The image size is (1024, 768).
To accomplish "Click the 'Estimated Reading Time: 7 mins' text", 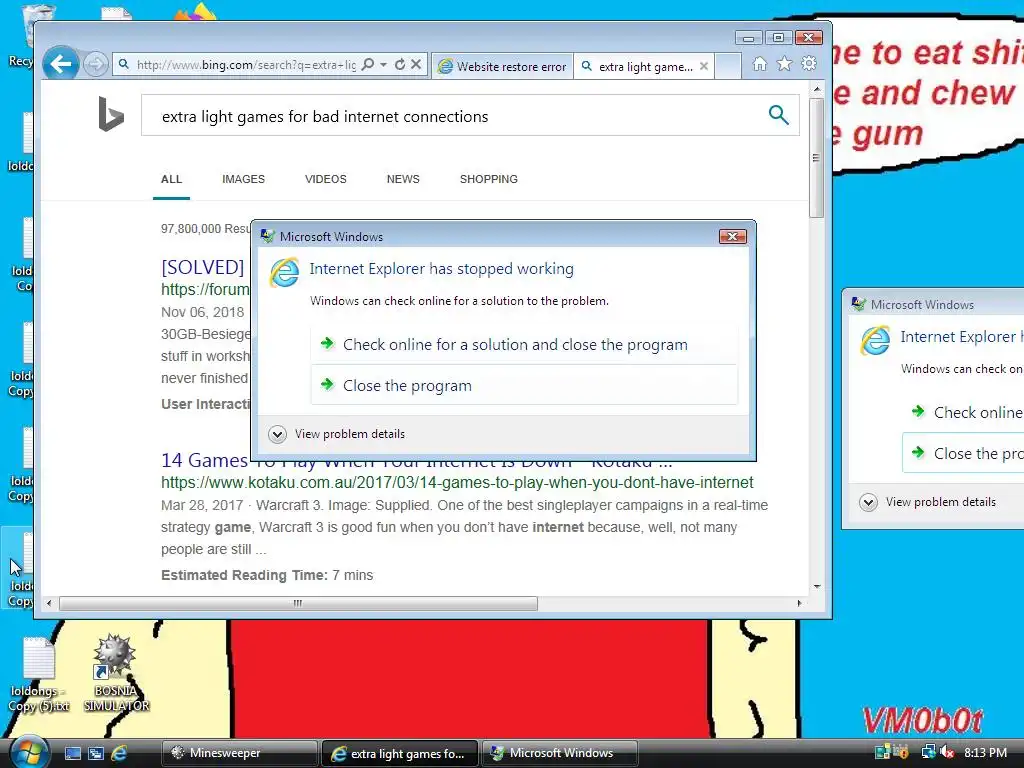I will click(x=267, y=575).
